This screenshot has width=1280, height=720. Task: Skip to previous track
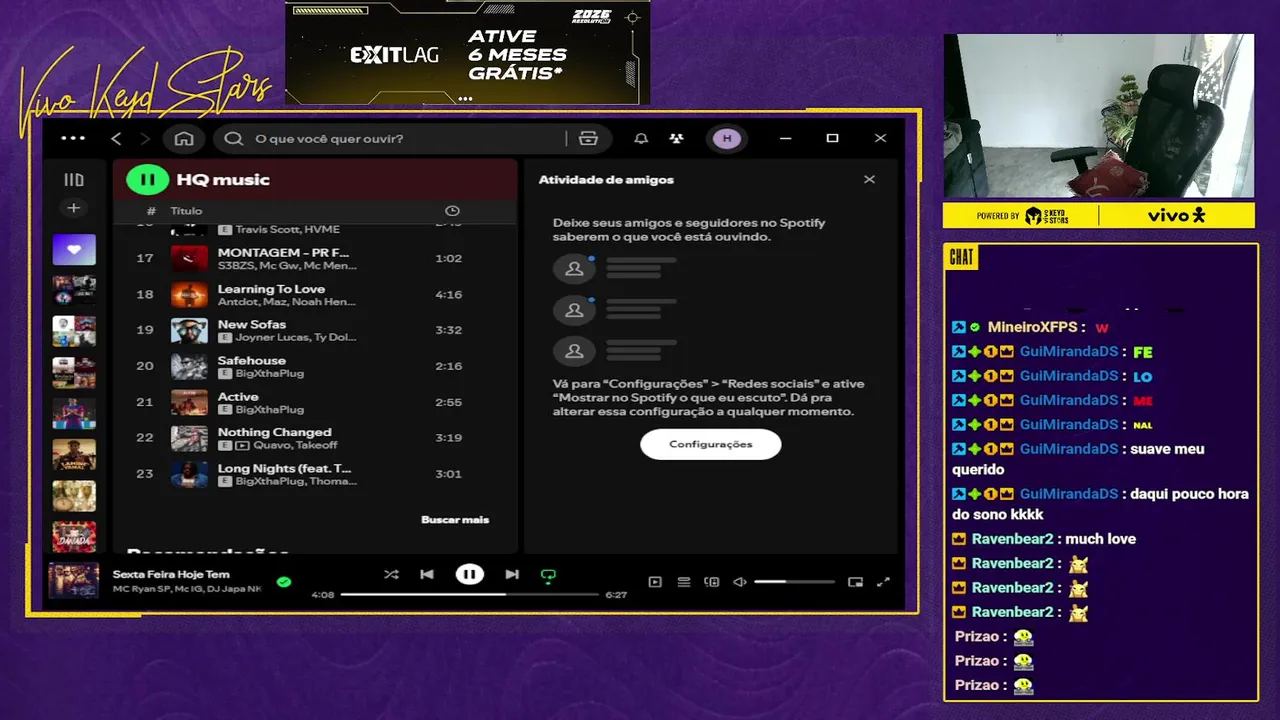pyautogui.click(x=427, y=574)
